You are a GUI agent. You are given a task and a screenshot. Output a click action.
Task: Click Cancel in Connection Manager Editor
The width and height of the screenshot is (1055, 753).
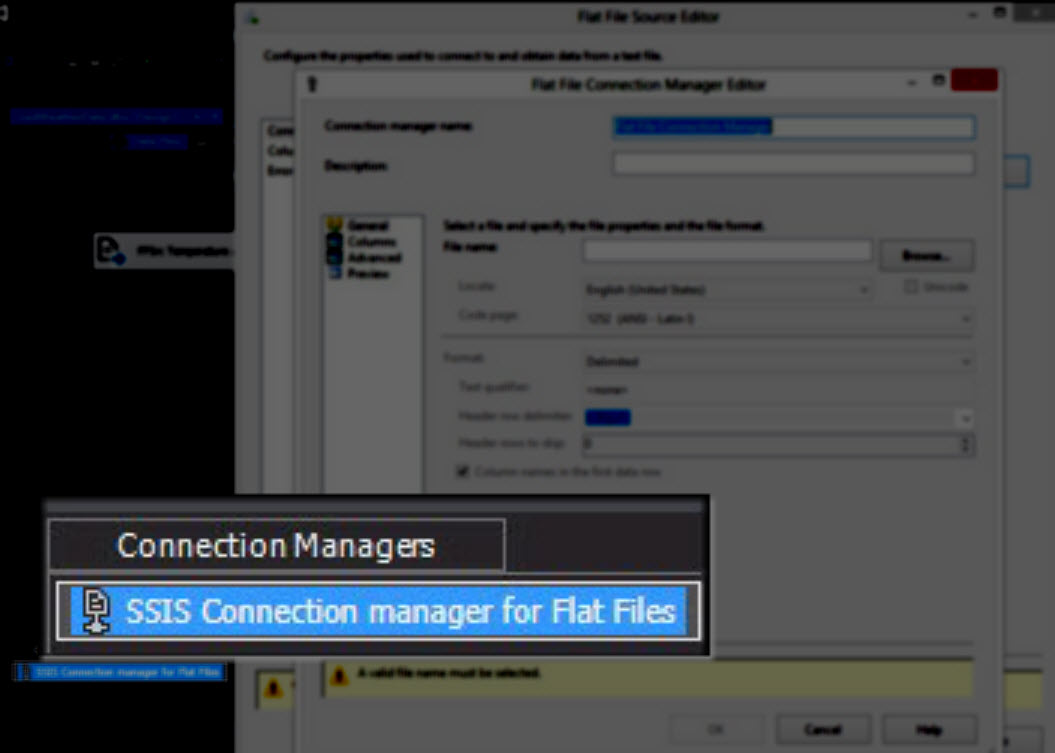pyautogui.click(x=823, y=729)
